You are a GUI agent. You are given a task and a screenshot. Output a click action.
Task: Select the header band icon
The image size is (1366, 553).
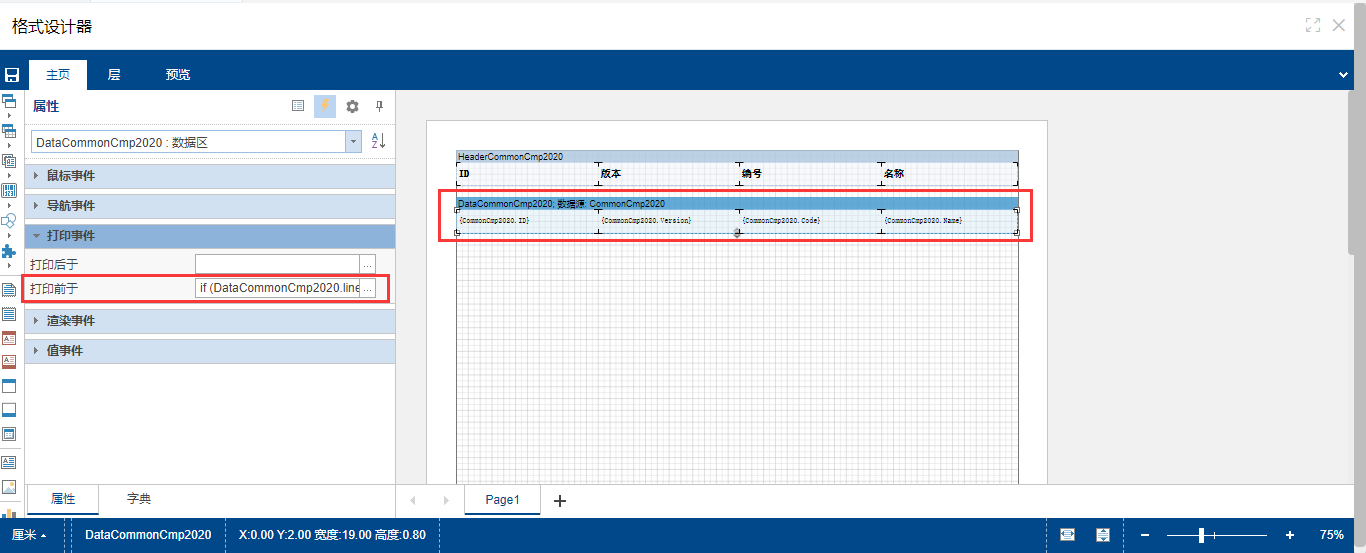pos(9,385)
